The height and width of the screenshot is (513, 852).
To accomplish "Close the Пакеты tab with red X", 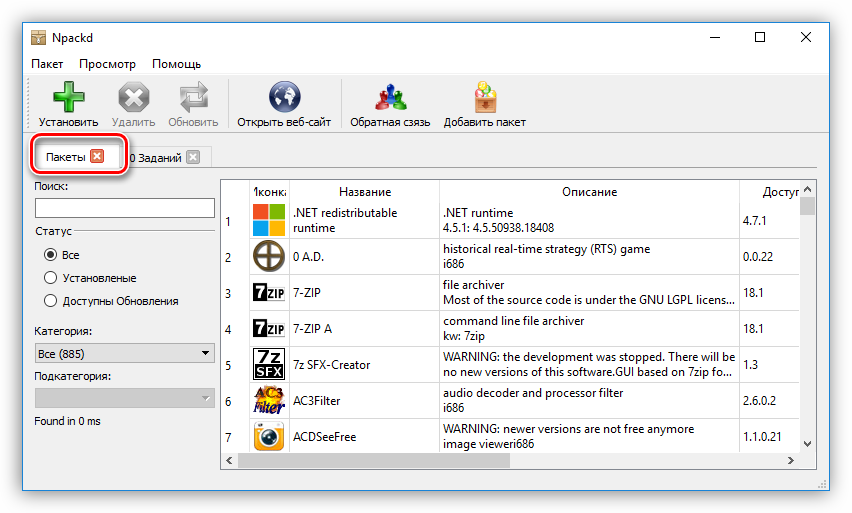I will 97,156.
